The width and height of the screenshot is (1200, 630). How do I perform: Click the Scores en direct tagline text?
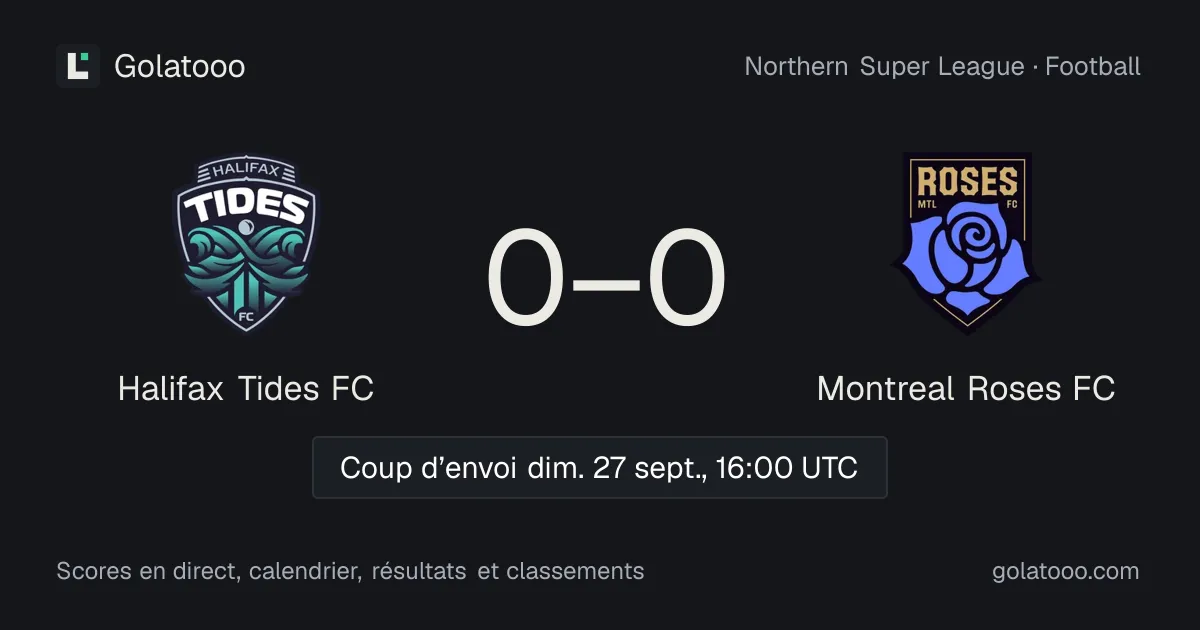click(x=350, y=571)
